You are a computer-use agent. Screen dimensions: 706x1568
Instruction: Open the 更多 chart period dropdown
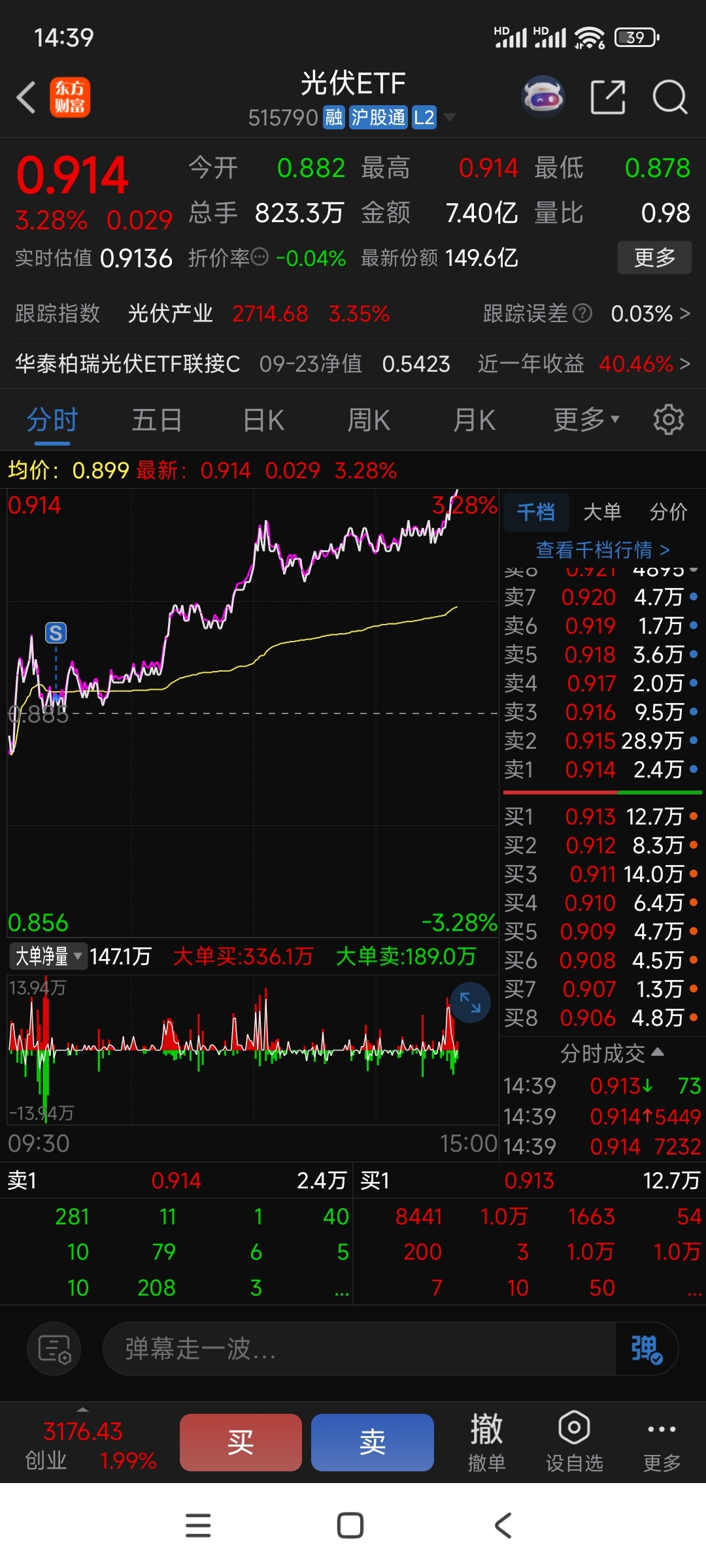(586, 419)
